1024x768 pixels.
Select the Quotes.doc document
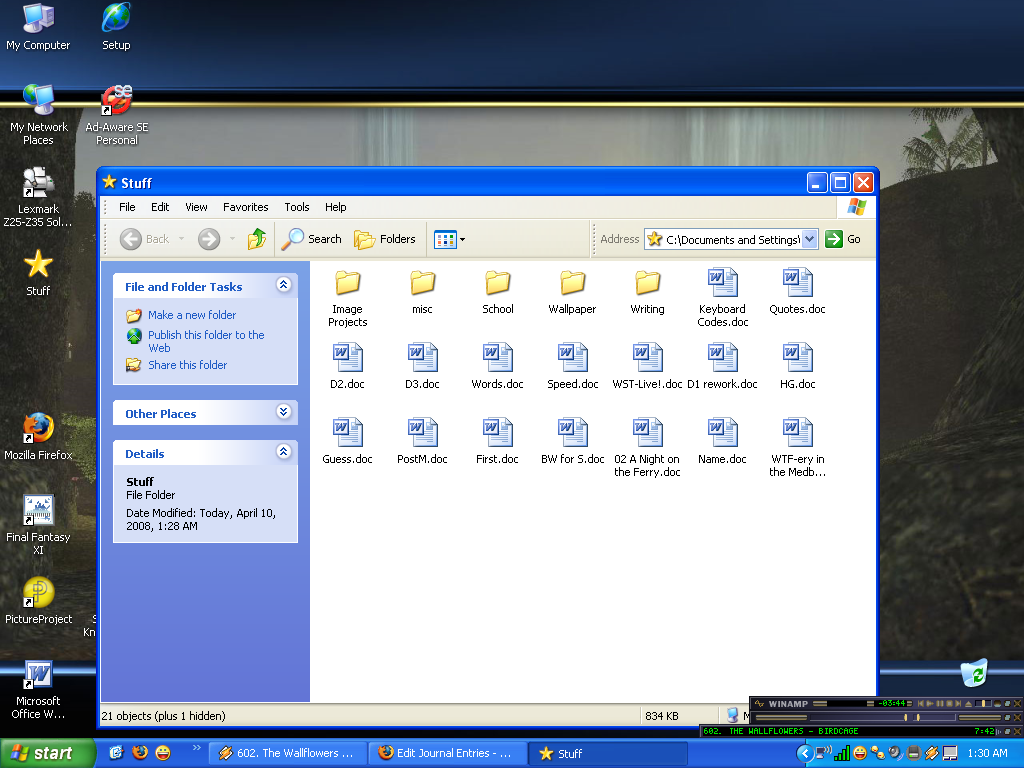pyautogui.click(x=797, y=292)
